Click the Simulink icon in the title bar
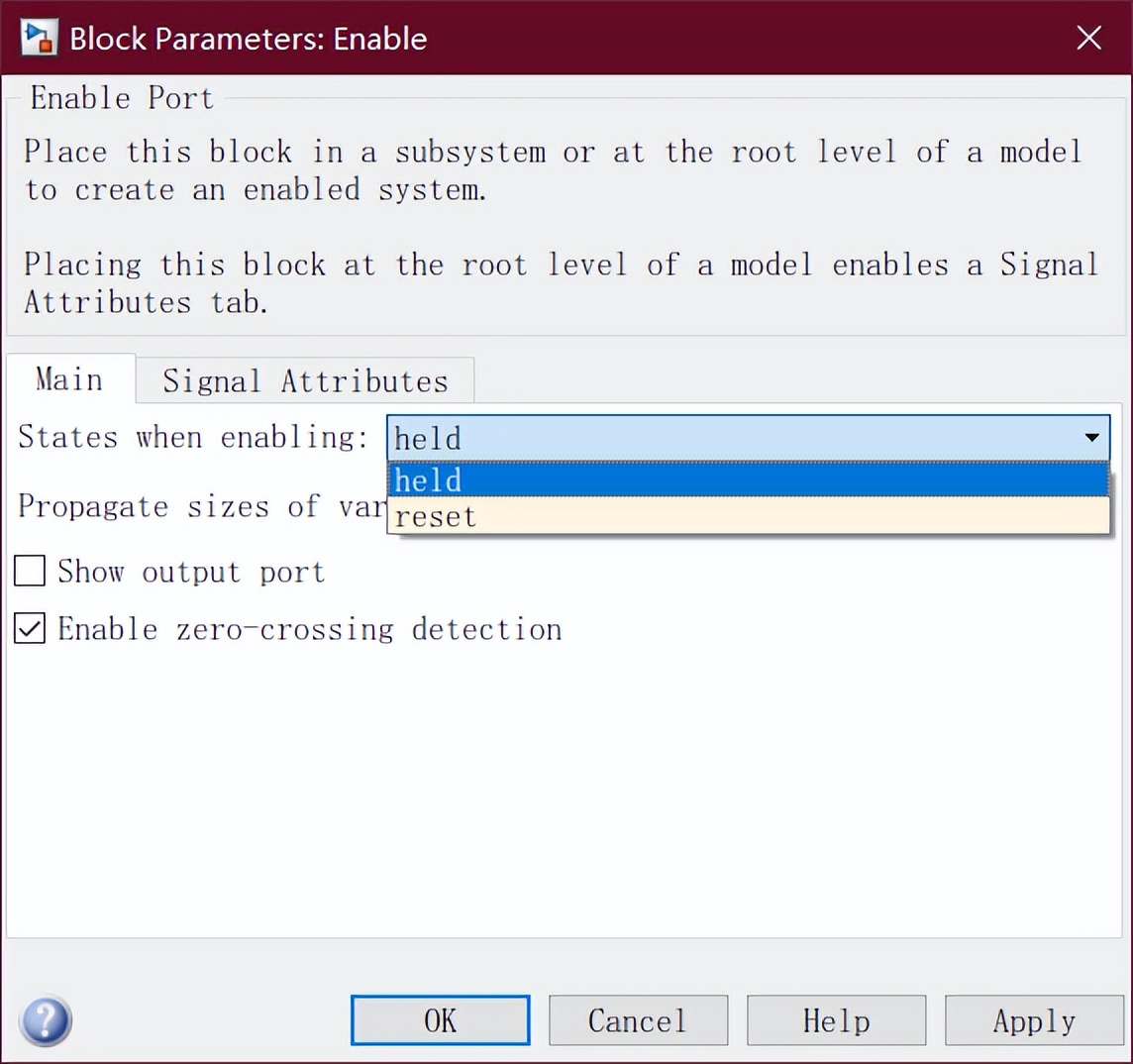This screenshot has height=1064, width=1133. [x=40, y=38]
